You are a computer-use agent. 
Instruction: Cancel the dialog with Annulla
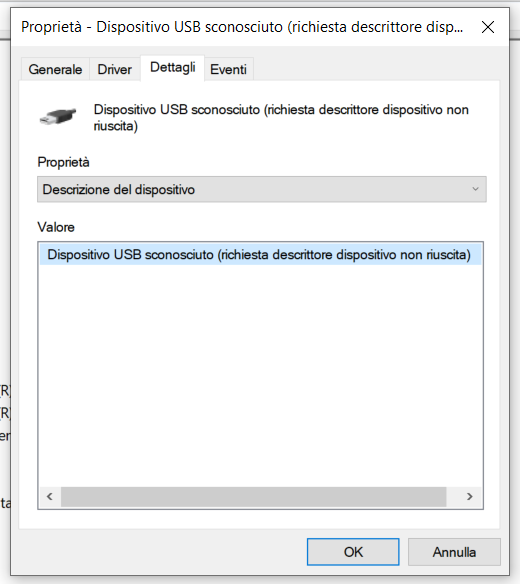click(454, 552)
